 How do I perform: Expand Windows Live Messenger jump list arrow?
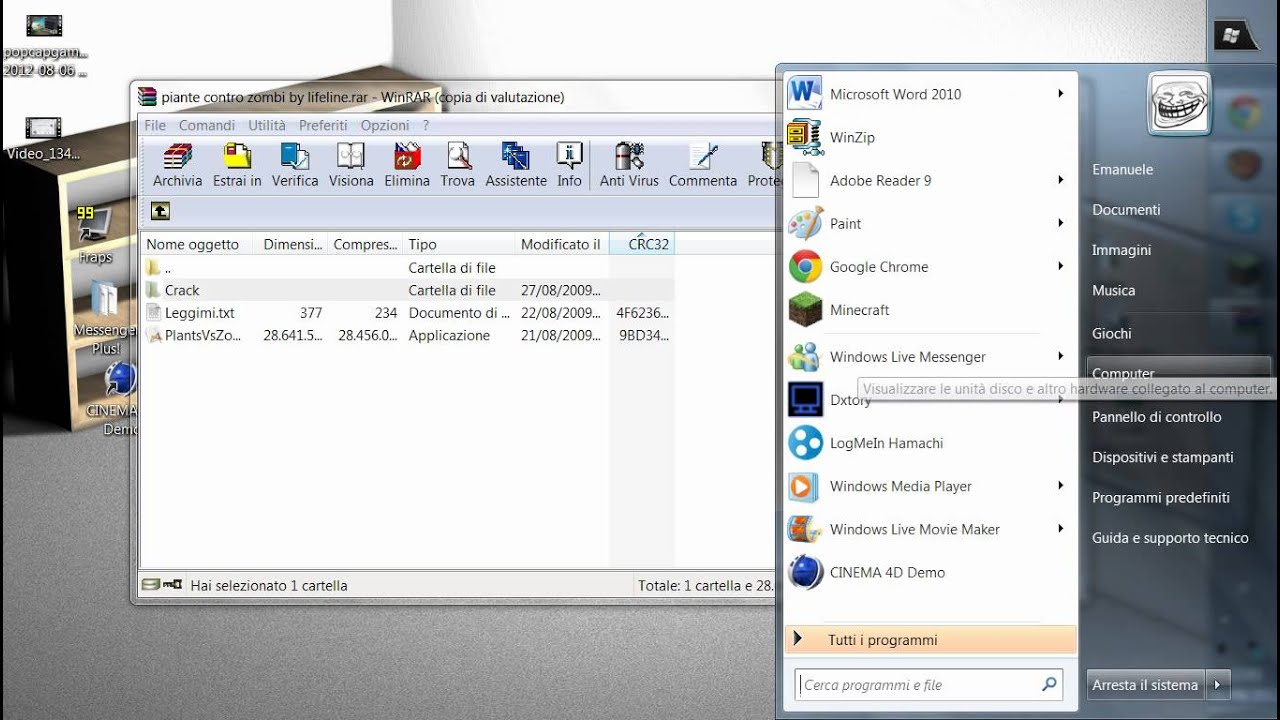(x=1060, y=356)
